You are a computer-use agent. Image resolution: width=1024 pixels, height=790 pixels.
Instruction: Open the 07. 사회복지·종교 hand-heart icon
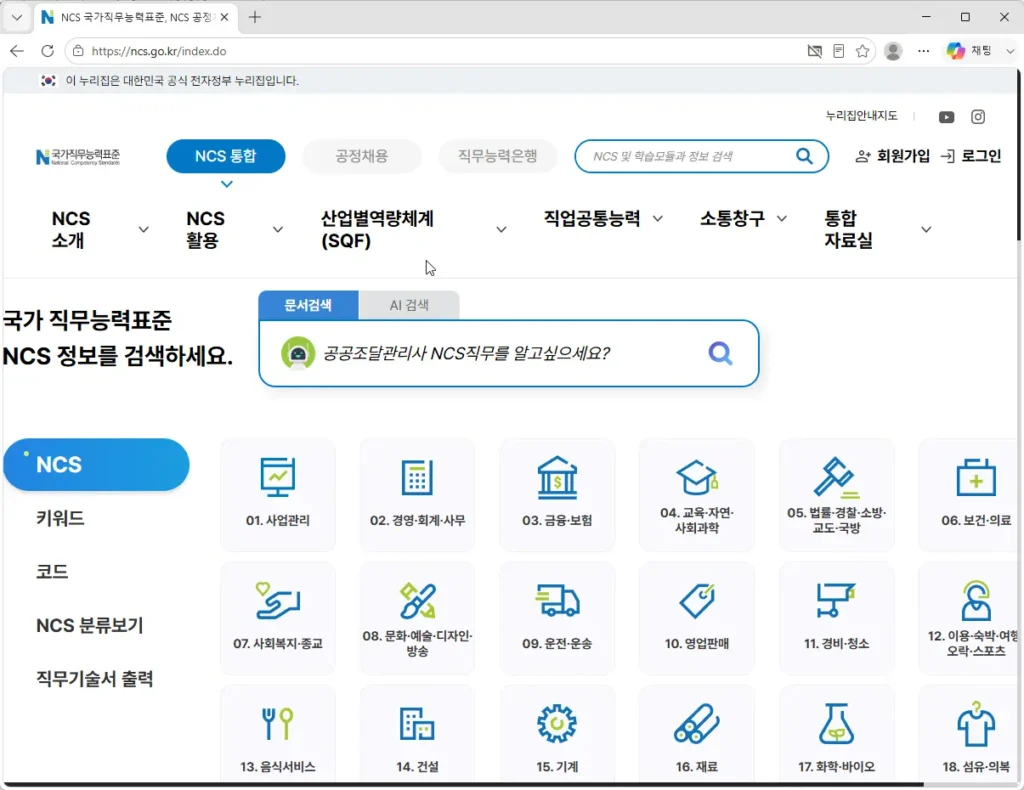pyautogui.click(x=278, y=601)
